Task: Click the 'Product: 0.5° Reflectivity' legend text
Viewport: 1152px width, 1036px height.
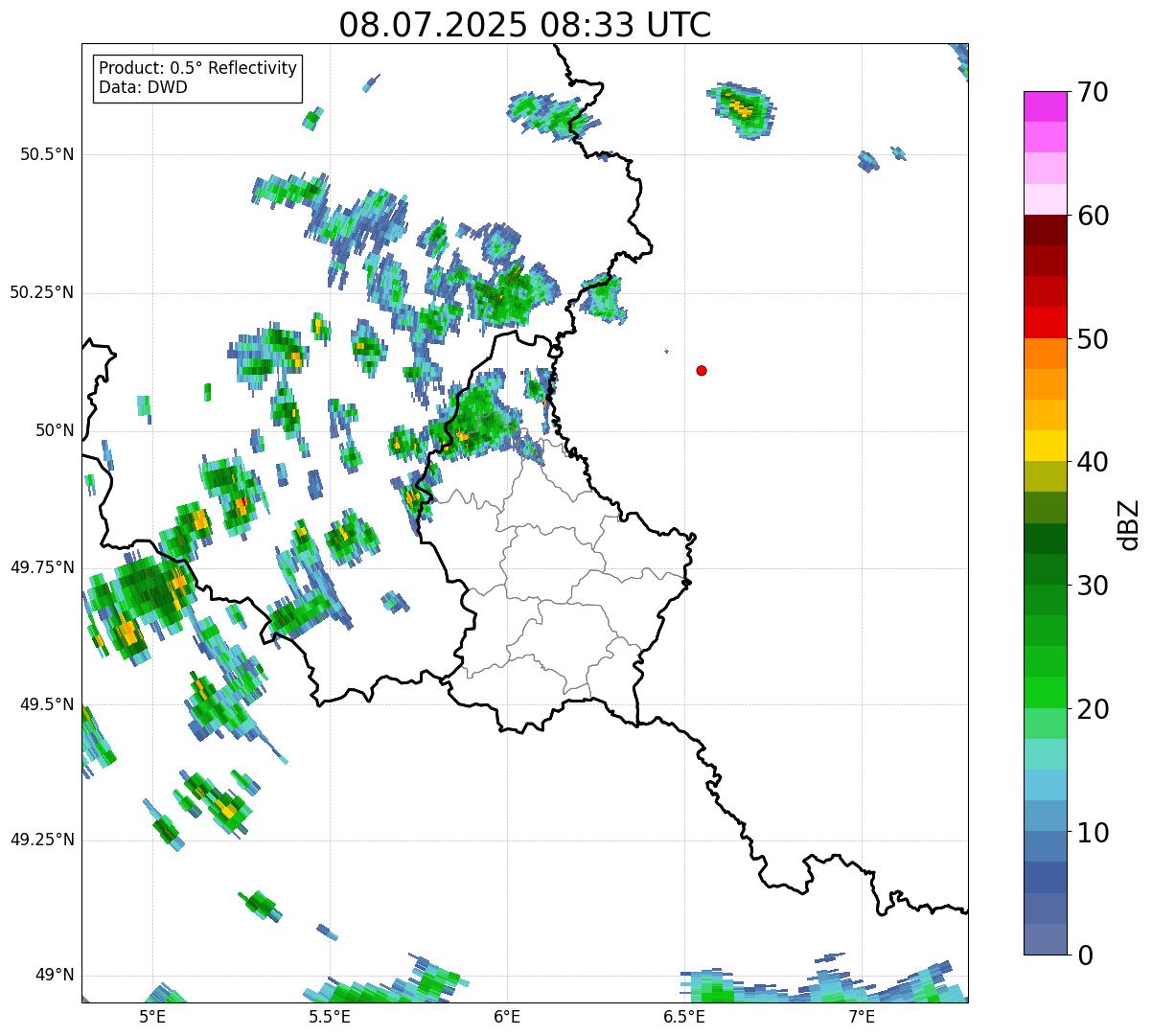Action: (x=197, y=69)
